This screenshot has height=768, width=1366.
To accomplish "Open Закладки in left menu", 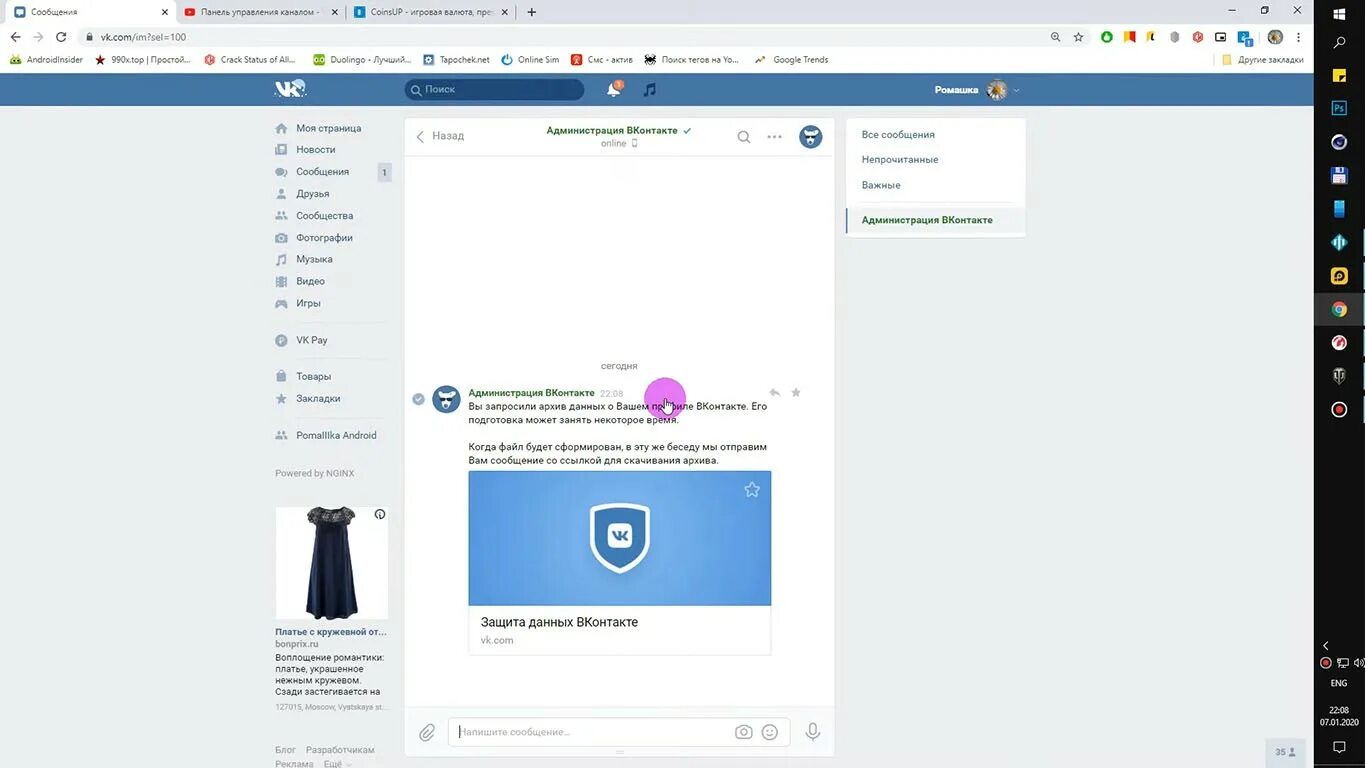I will [318, 399].
